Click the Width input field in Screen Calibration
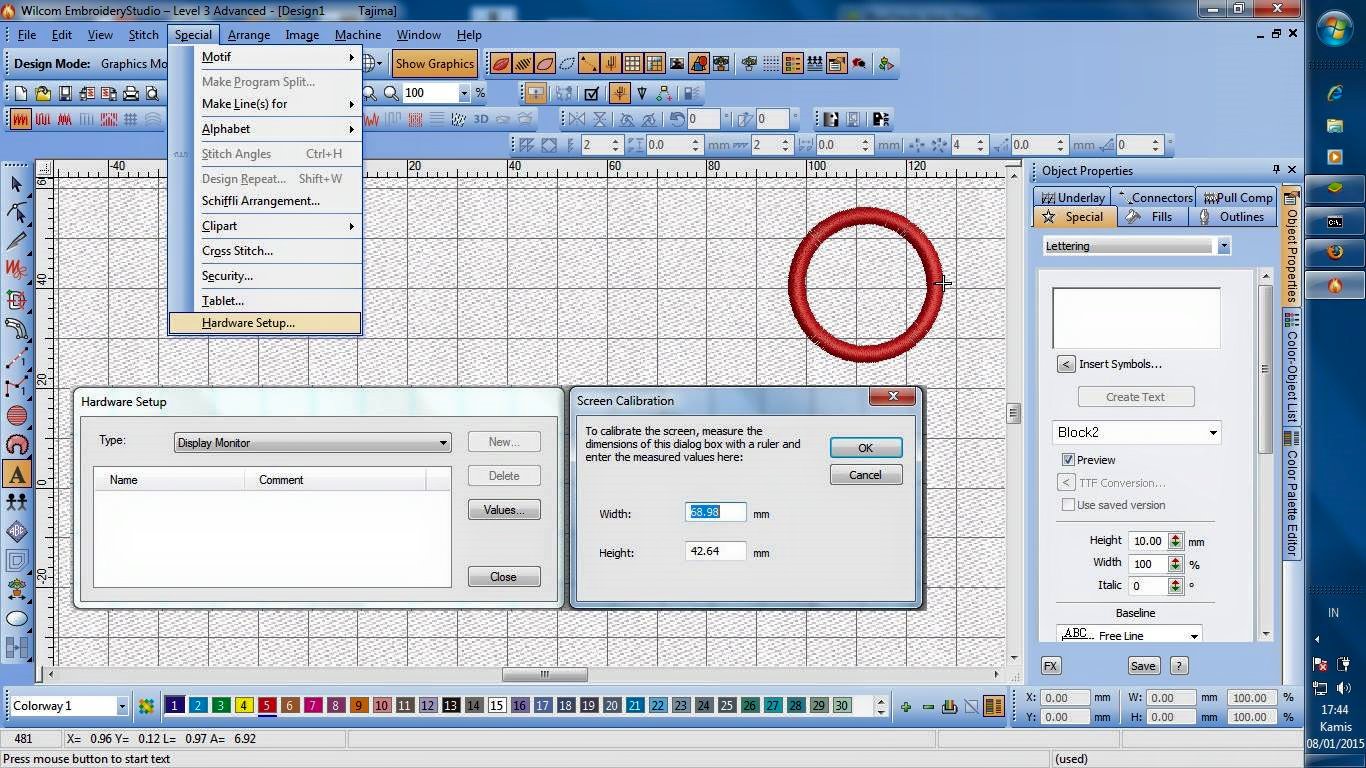1366x768 pixels. [714, 512]
